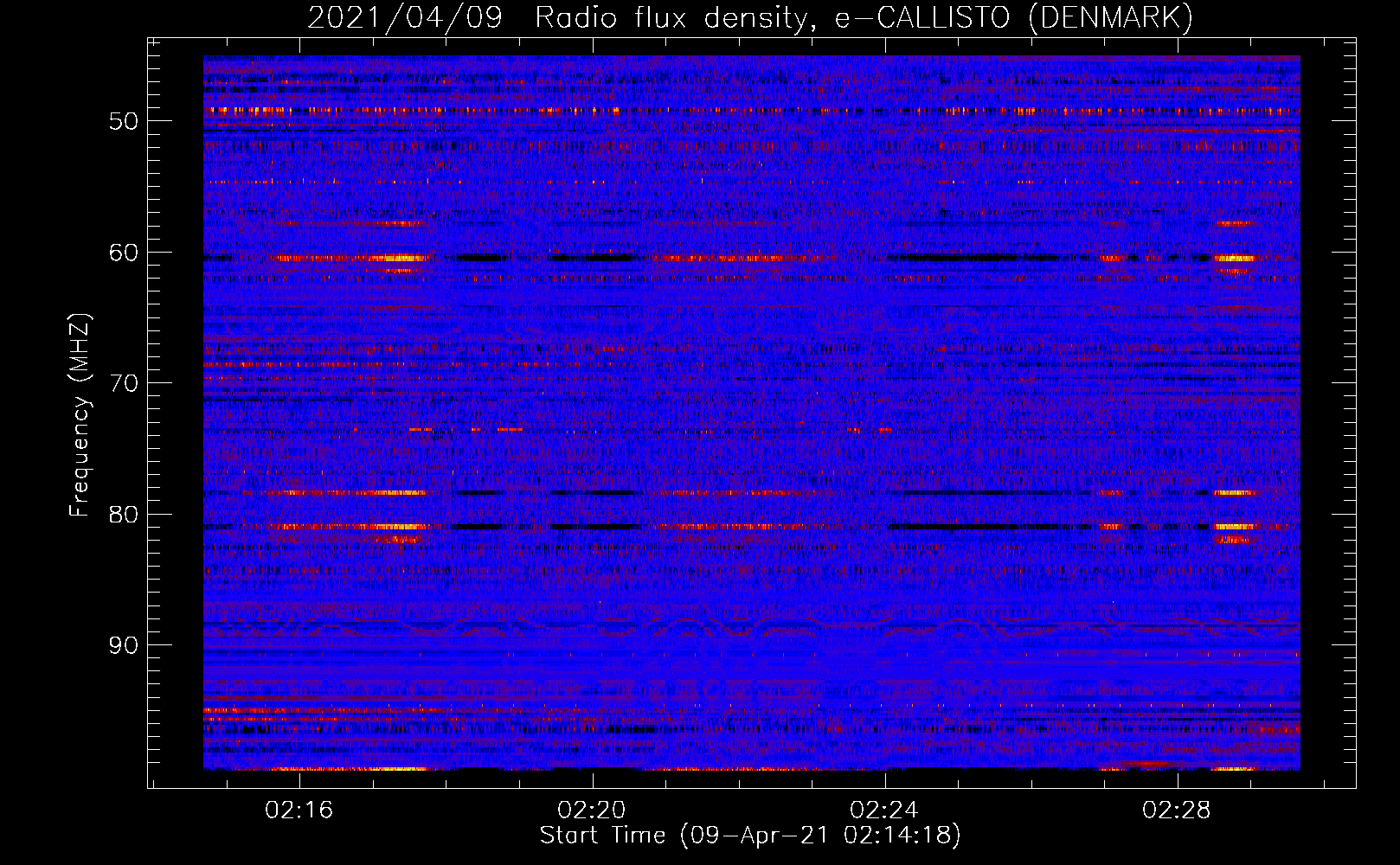Click the 02:16 time tick label
This screenshot has height=865, width=1400.
coord(299,811)
